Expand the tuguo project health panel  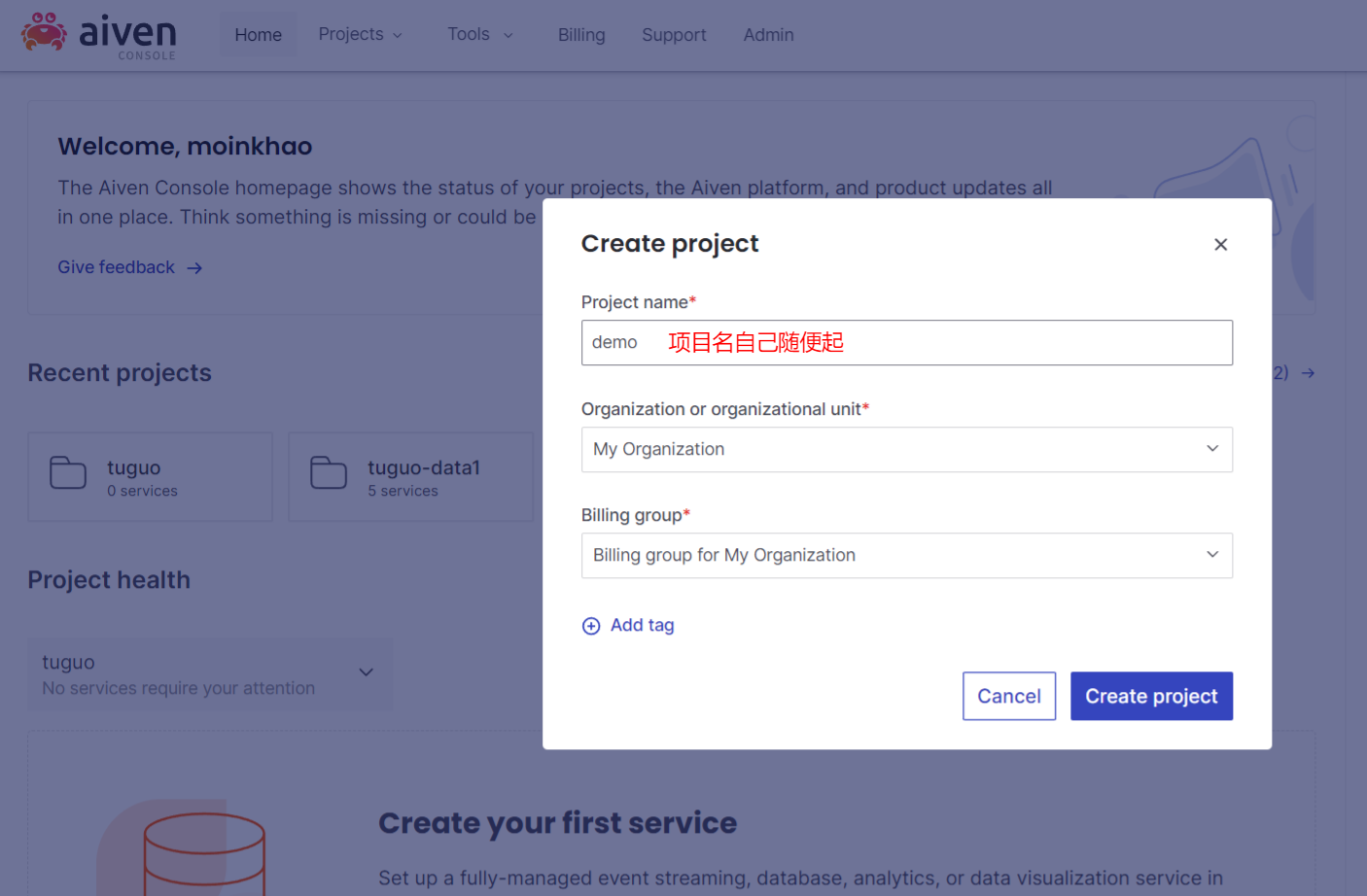coord(366,672)
